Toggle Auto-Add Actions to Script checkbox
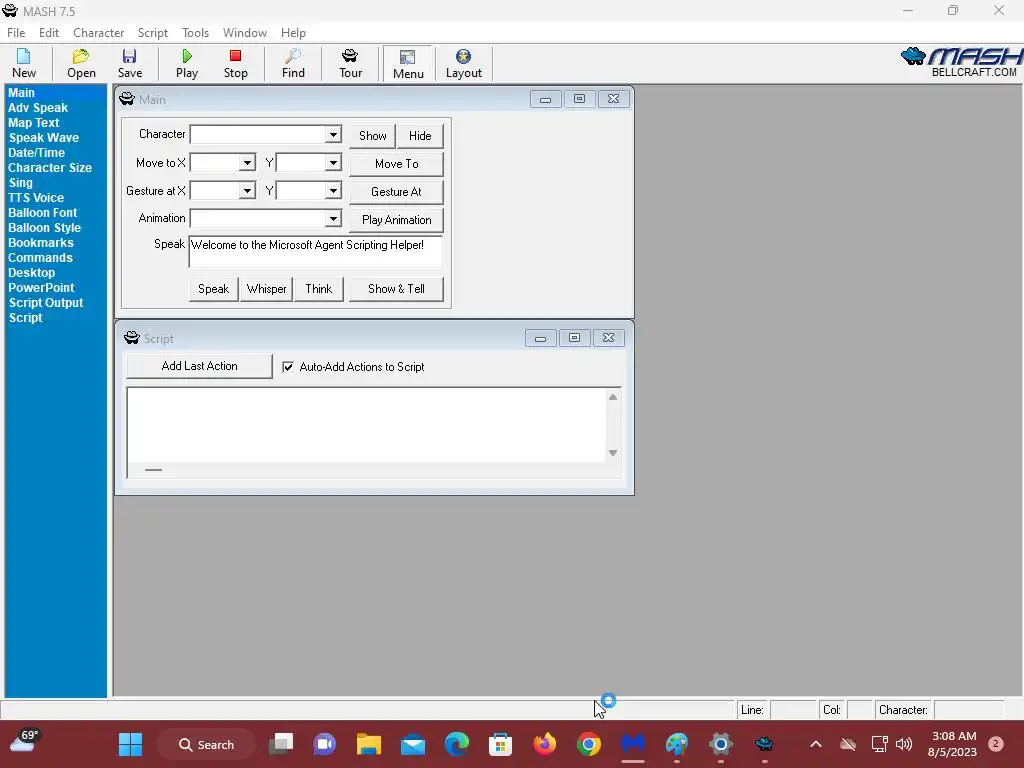The image size is (1024, 768). (288, 367)
